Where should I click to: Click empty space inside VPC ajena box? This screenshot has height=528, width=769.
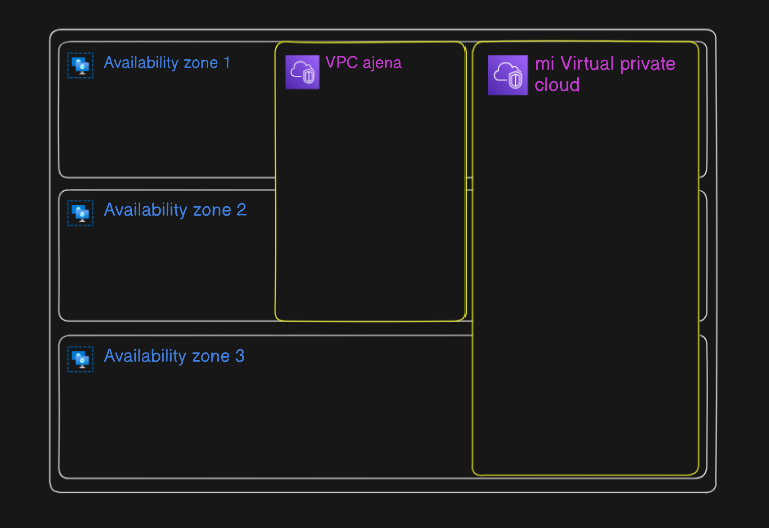[370, 206]
